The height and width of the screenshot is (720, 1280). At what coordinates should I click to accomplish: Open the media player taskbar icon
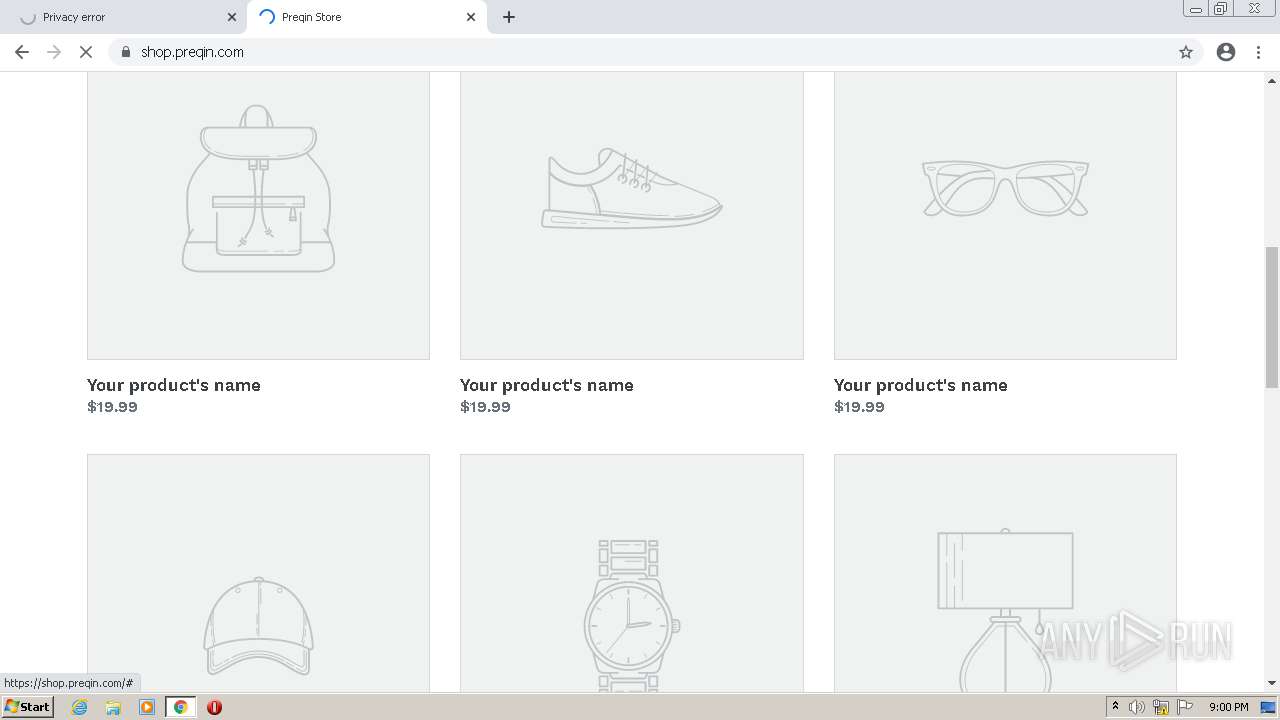click(147, 707)
